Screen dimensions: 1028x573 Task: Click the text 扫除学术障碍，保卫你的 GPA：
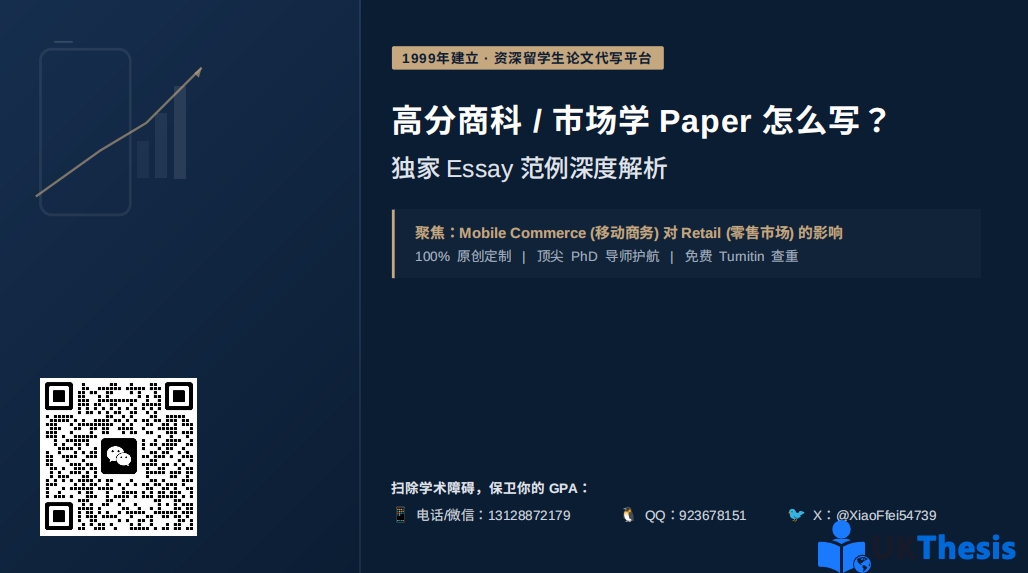(x=490, y=488)
